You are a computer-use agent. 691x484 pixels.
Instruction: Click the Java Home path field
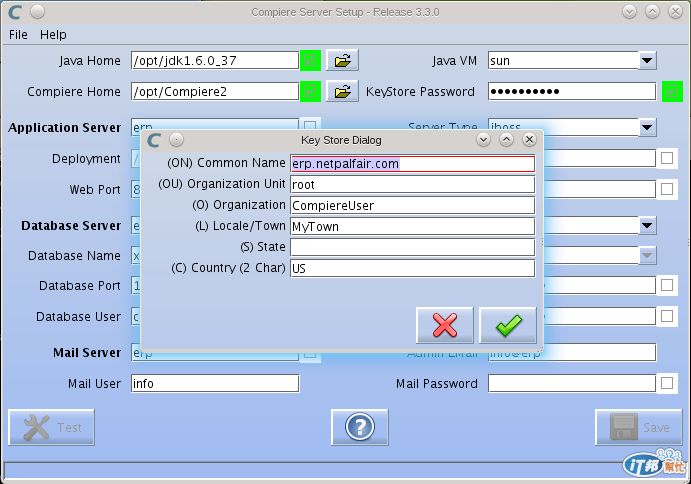[x=215, y=60]
